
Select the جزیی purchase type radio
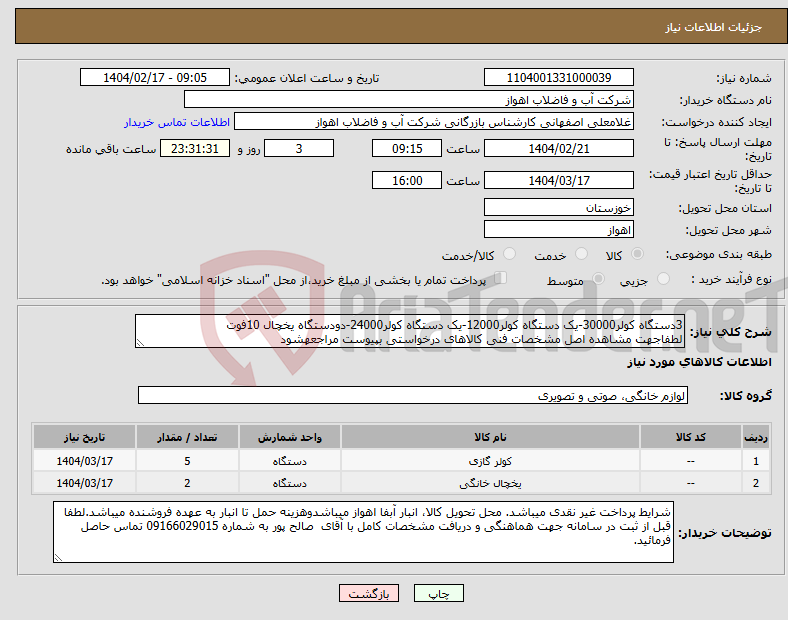[x=663, y=279]
